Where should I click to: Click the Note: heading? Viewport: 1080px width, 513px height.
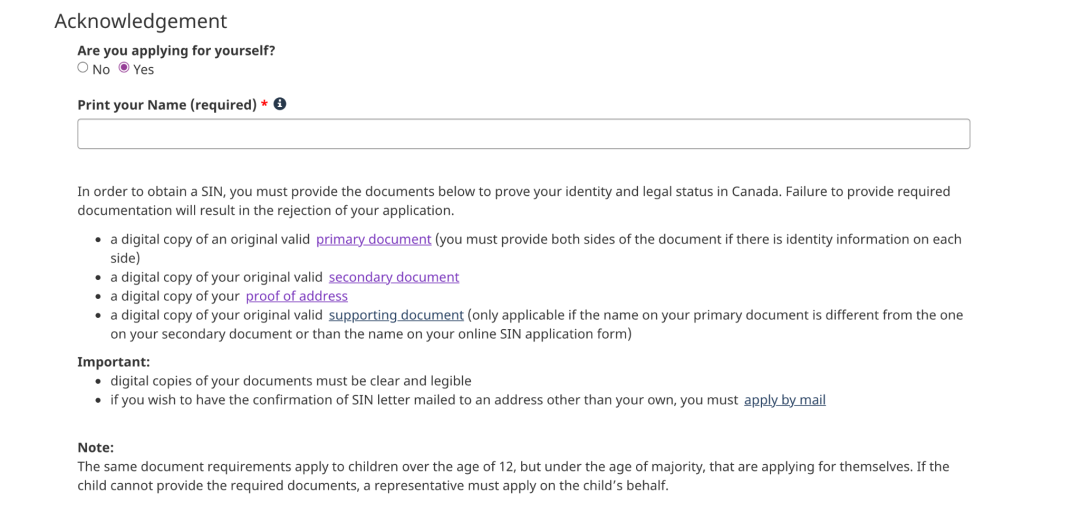point(96,448)
